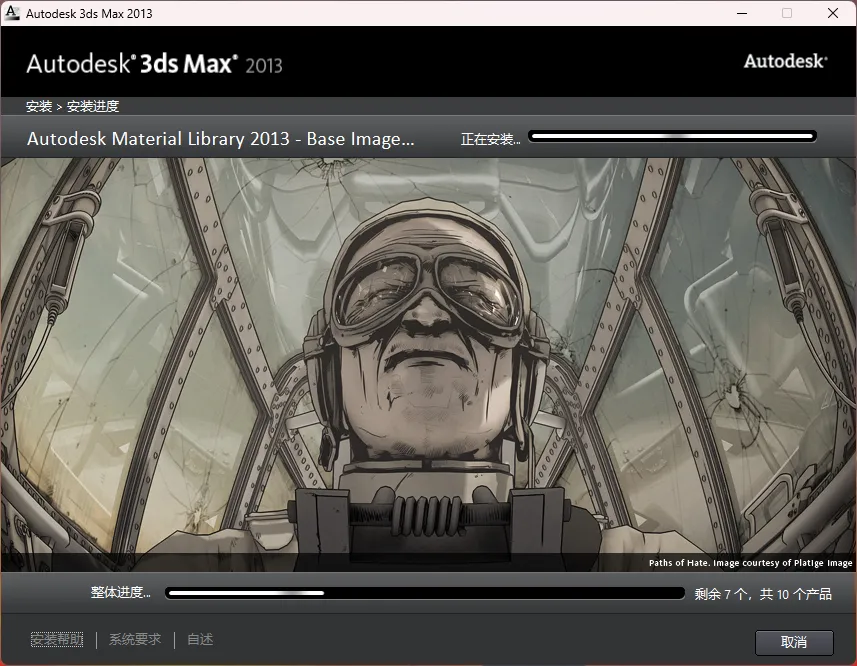Click the 安装 breadcrumb text
857x666 pixels.
click(x=39, y=107)
